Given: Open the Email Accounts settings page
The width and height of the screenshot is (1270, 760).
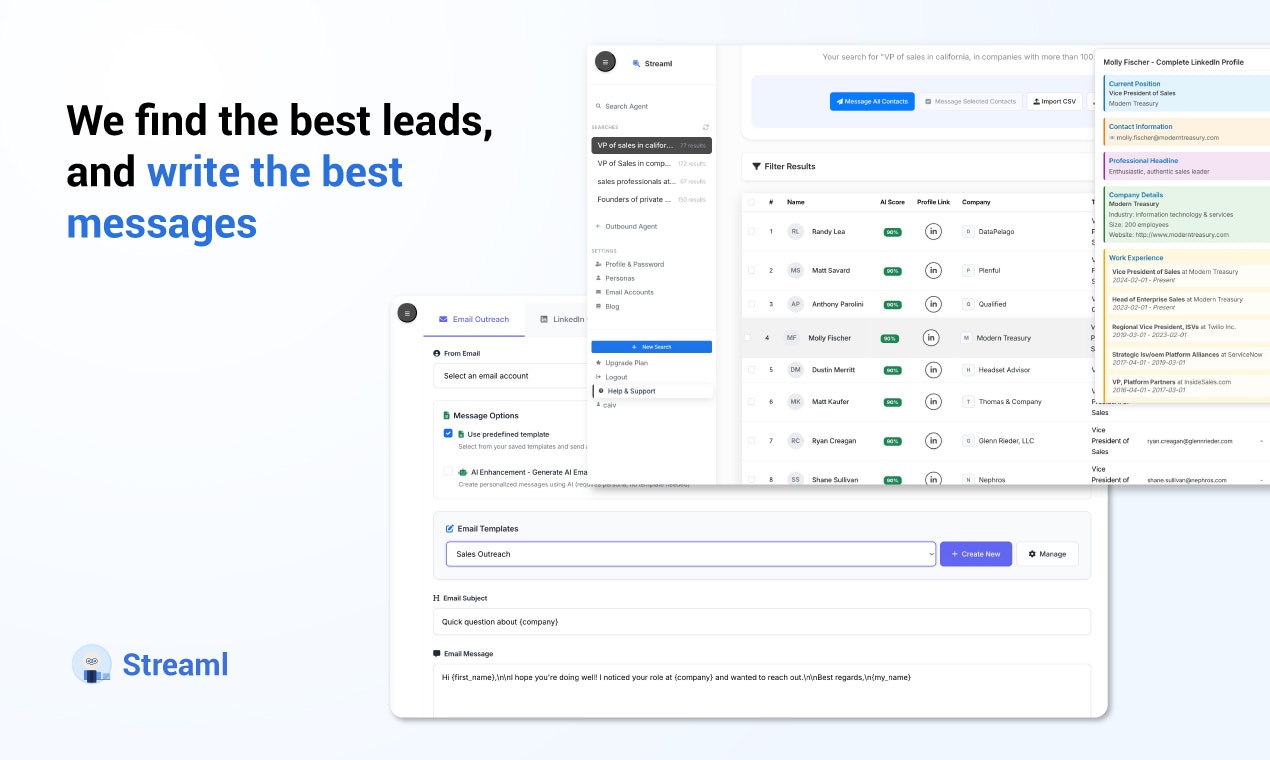Looking at the screenshot, I should tap(629, 292).
